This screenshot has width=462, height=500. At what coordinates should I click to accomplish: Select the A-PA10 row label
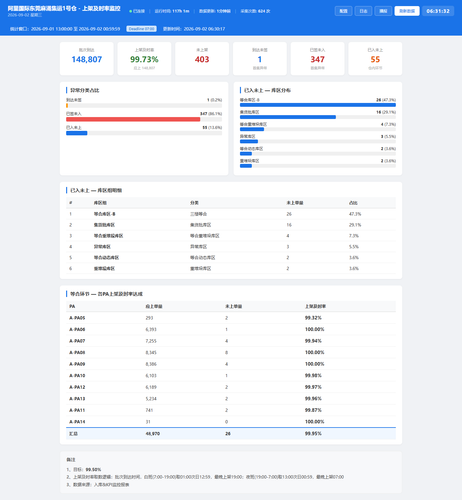77,376
